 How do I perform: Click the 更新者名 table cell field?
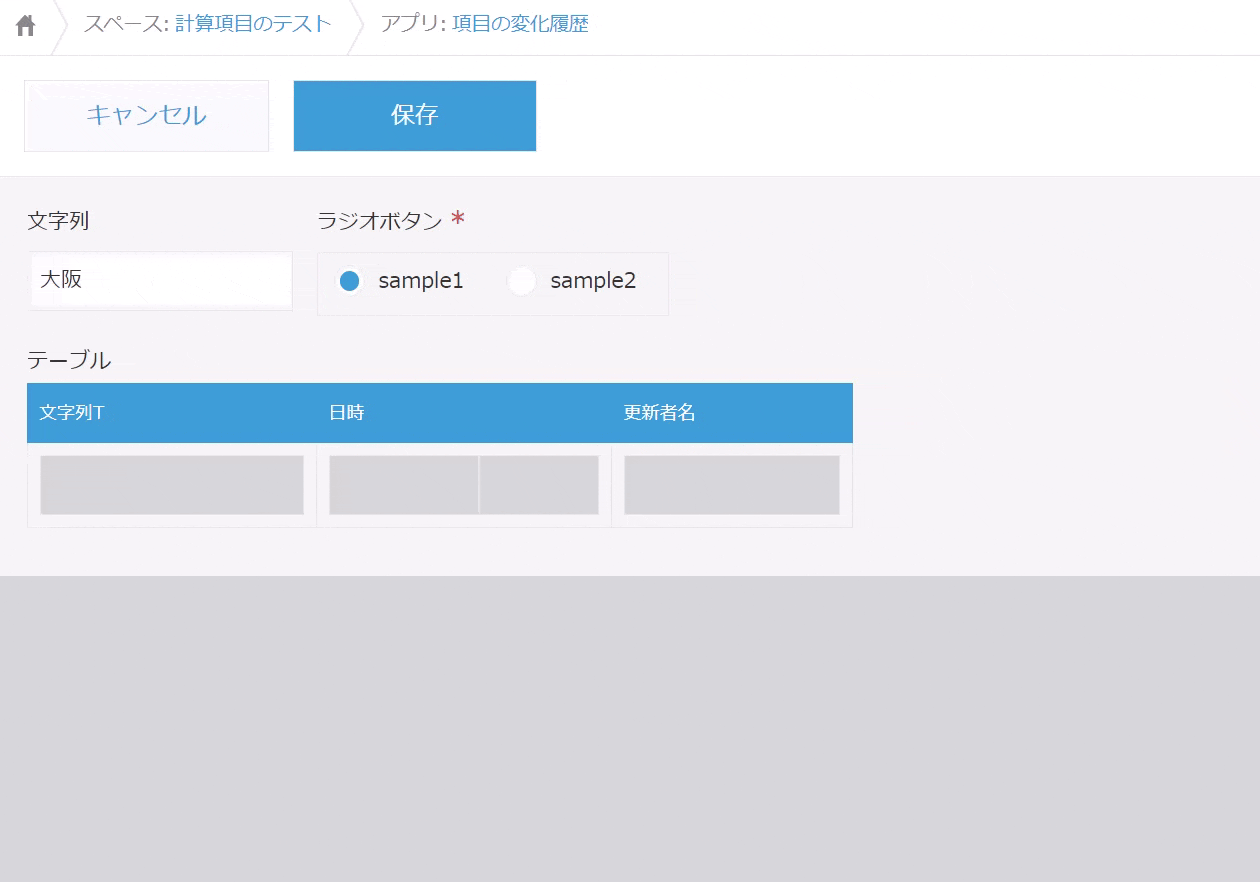pyautogui.click(x=732, y=485)
